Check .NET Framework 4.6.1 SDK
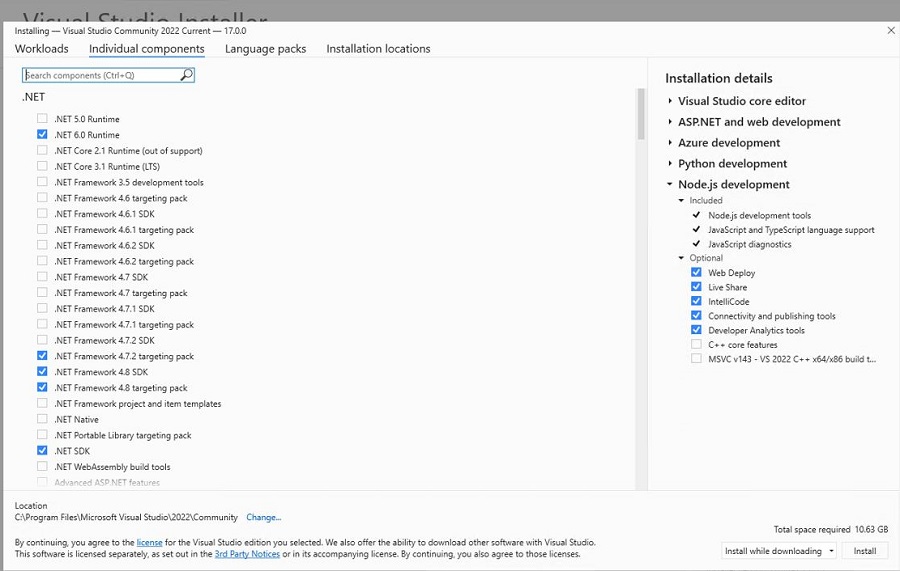 42,213
